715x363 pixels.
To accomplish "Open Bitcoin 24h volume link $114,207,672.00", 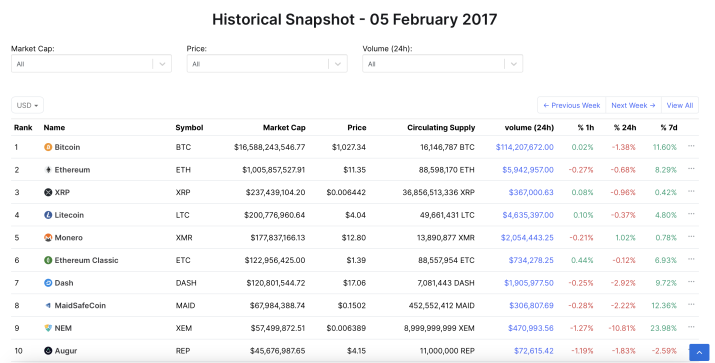I will pos(524,147).
